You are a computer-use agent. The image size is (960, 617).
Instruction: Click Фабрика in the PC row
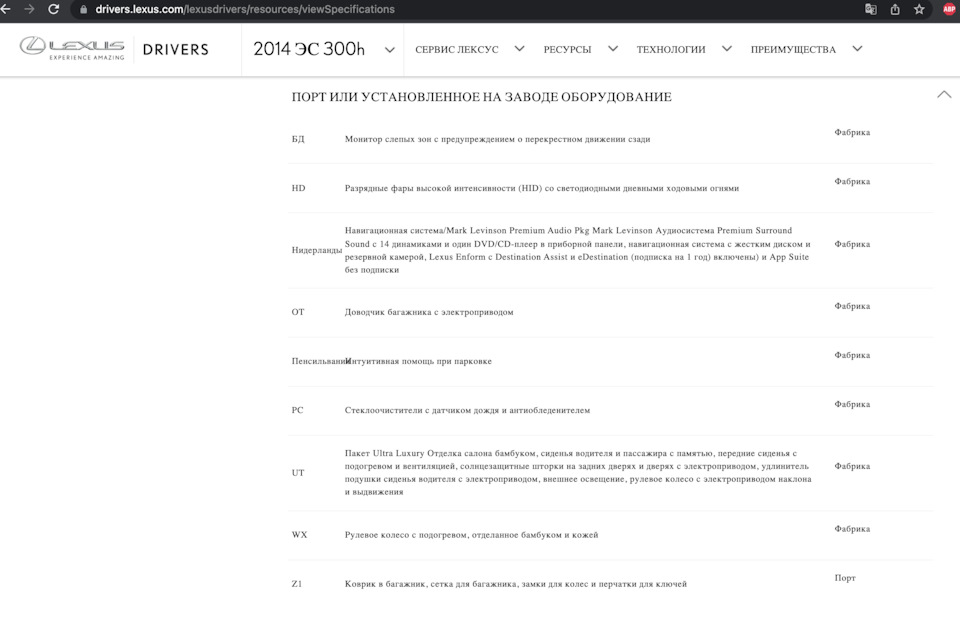tap(852, 404)
